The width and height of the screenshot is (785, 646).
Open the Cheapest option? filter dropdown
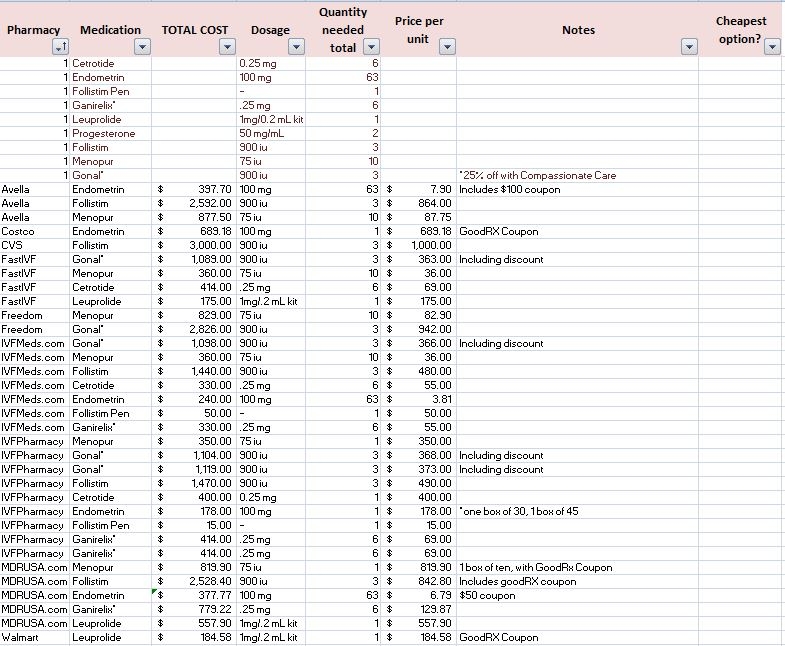772,47
